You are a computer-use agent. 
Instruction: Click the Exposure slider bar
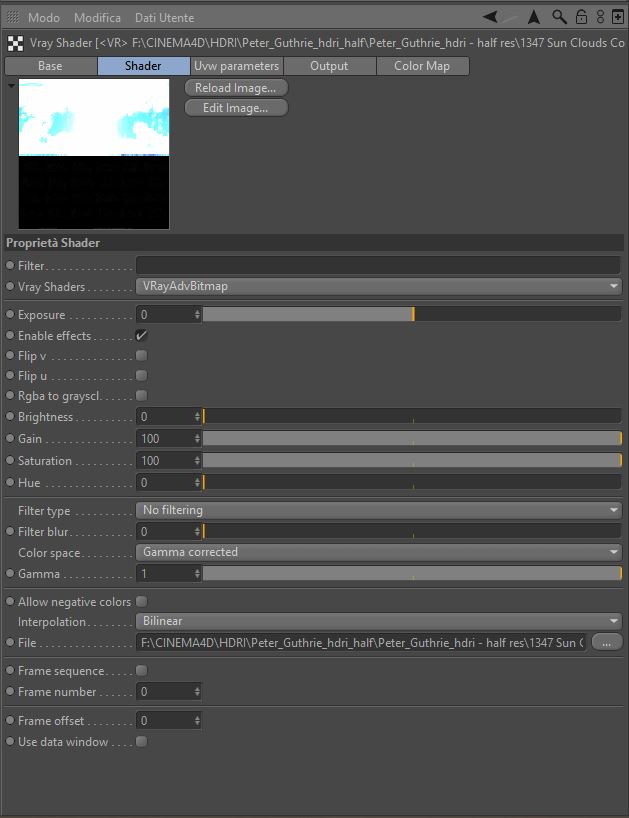[x=412, y=314]
